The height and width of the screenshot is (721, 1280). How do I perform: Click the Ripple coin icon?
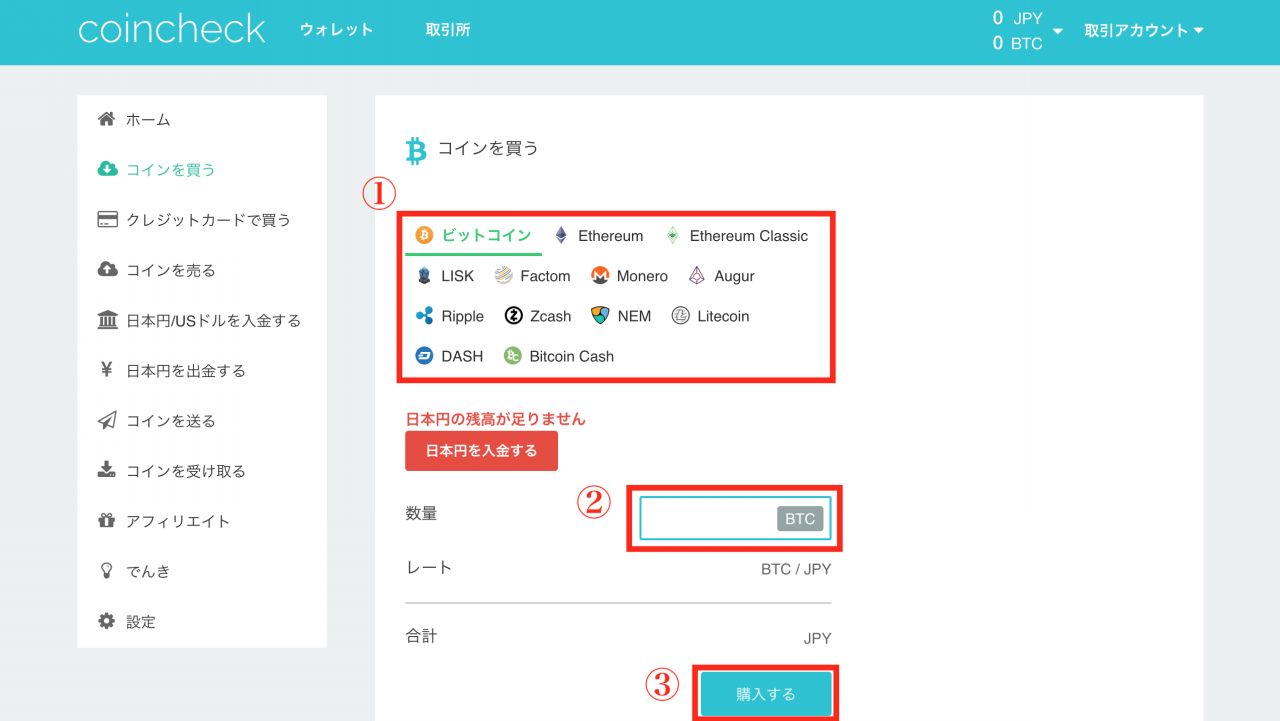coord(424,316)
